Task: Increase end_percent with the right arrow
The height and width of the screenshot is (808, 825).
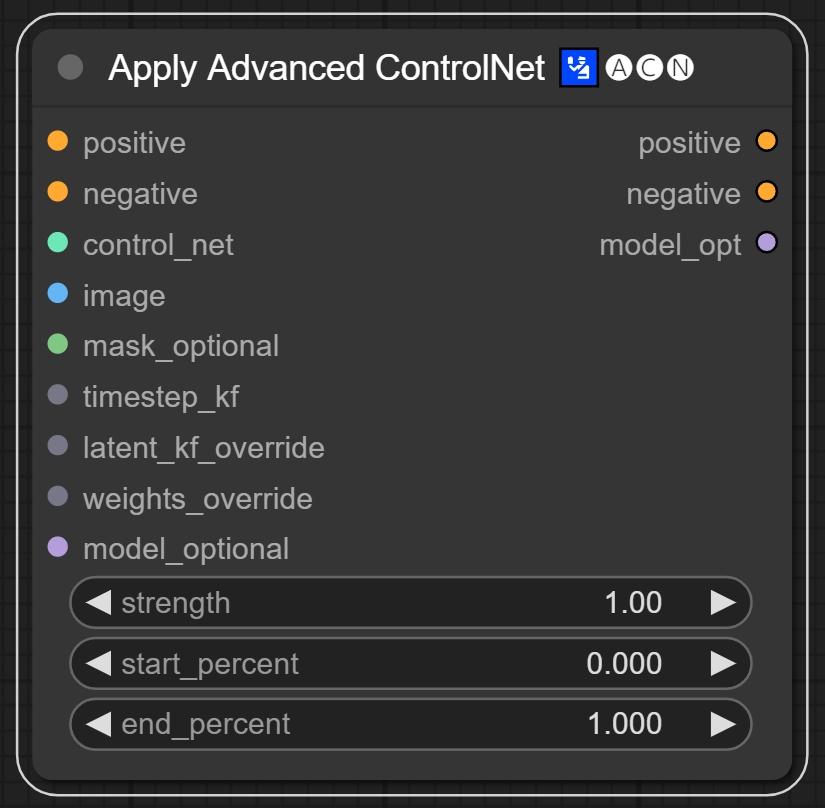Action: (723, 724)
